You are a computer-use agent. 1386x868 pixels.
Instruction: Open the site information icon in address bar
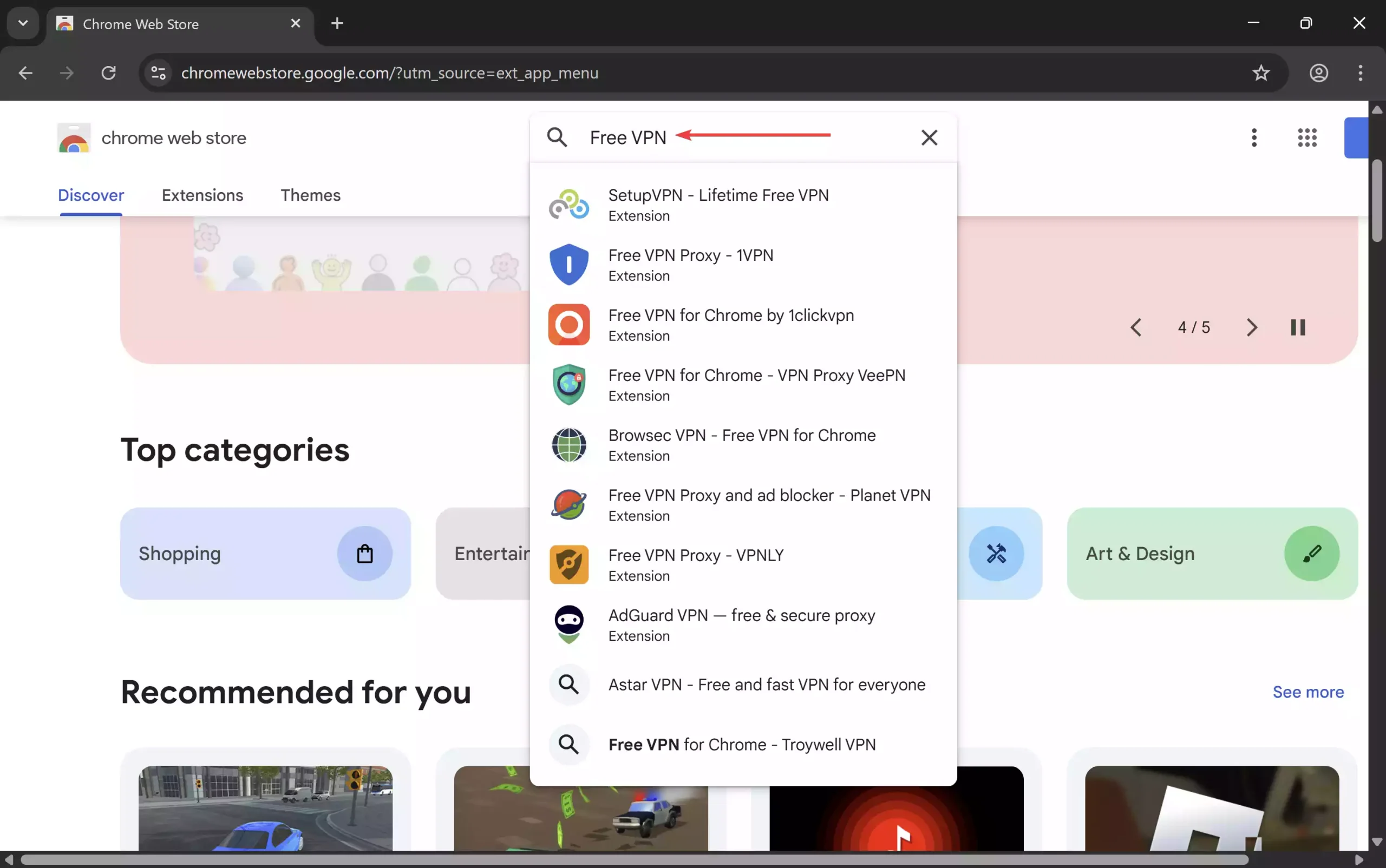[x=158, y=73]
